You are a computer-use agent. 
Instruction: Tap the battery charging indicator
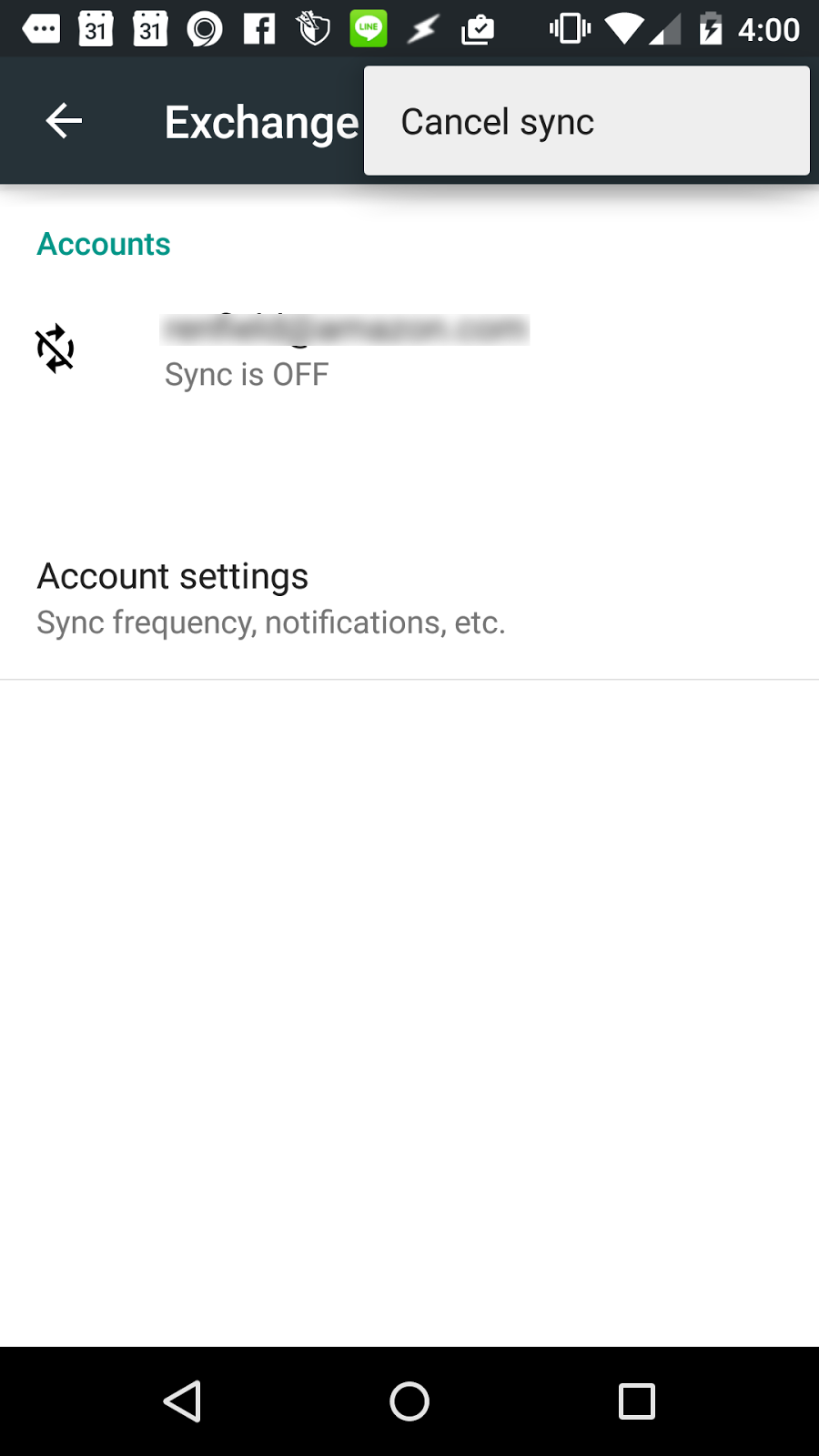[x=710, y=29]
